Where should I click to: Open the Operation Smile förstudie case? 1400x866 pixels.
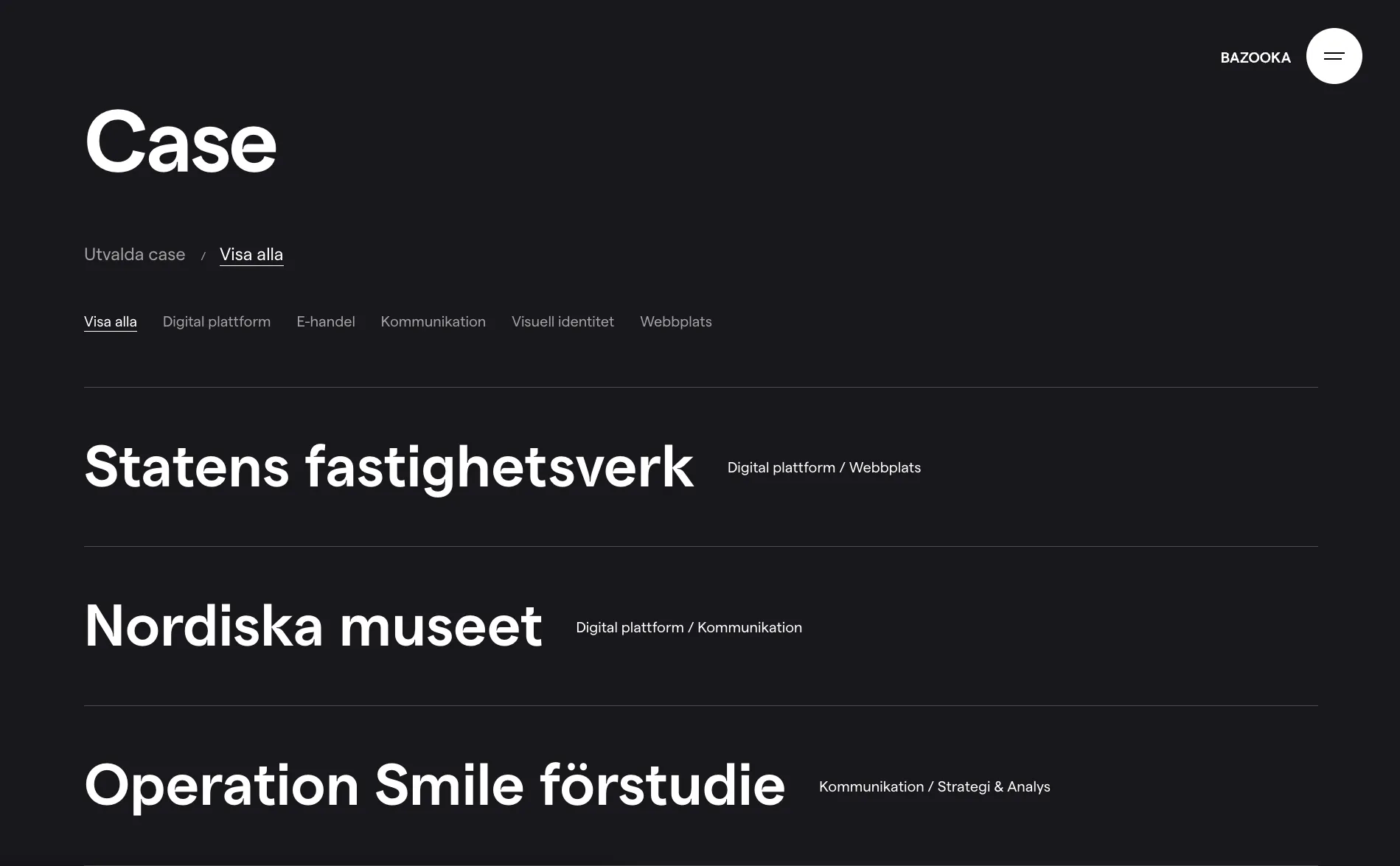pyautogui.click(x=434, y=786)
